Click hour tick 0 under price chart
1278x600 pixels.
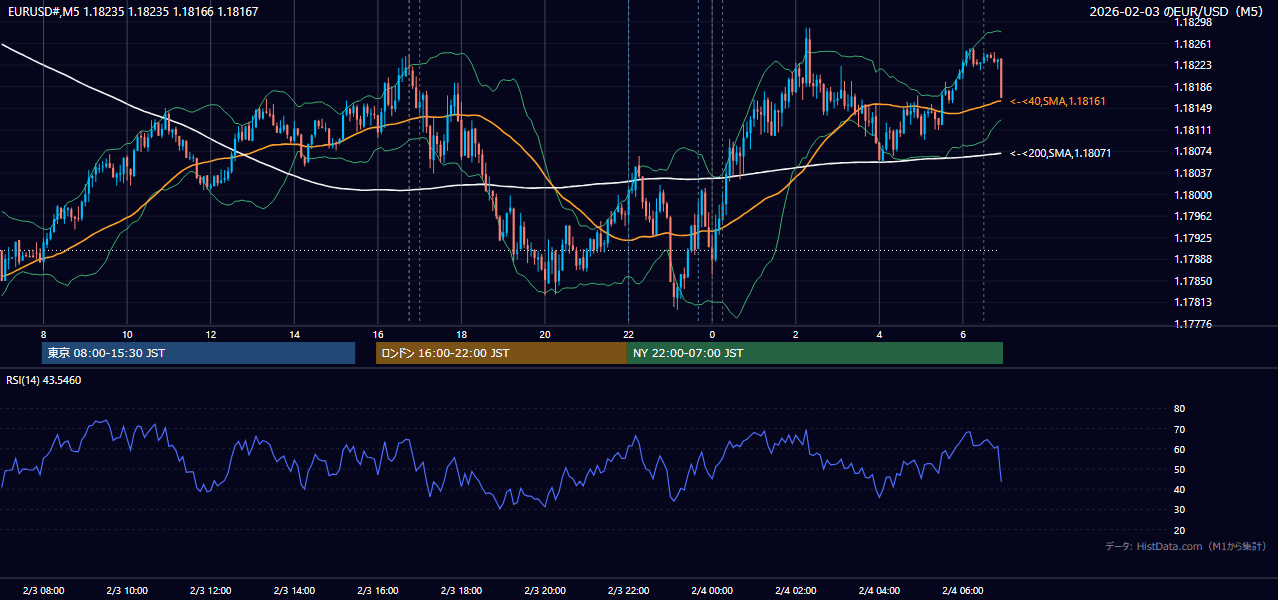pos(712,334)
